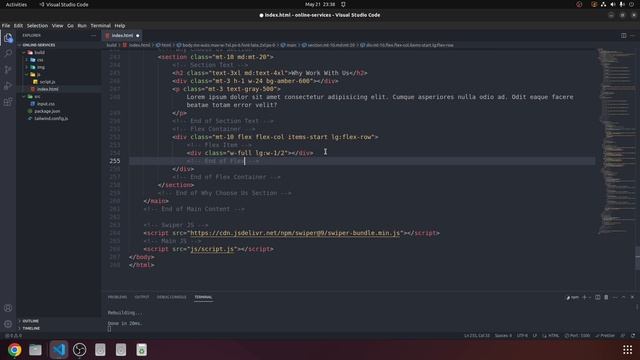Open the Terminal menu
Image resolution: width=640 pixels, height=360 pixels.
coord(100,26)
